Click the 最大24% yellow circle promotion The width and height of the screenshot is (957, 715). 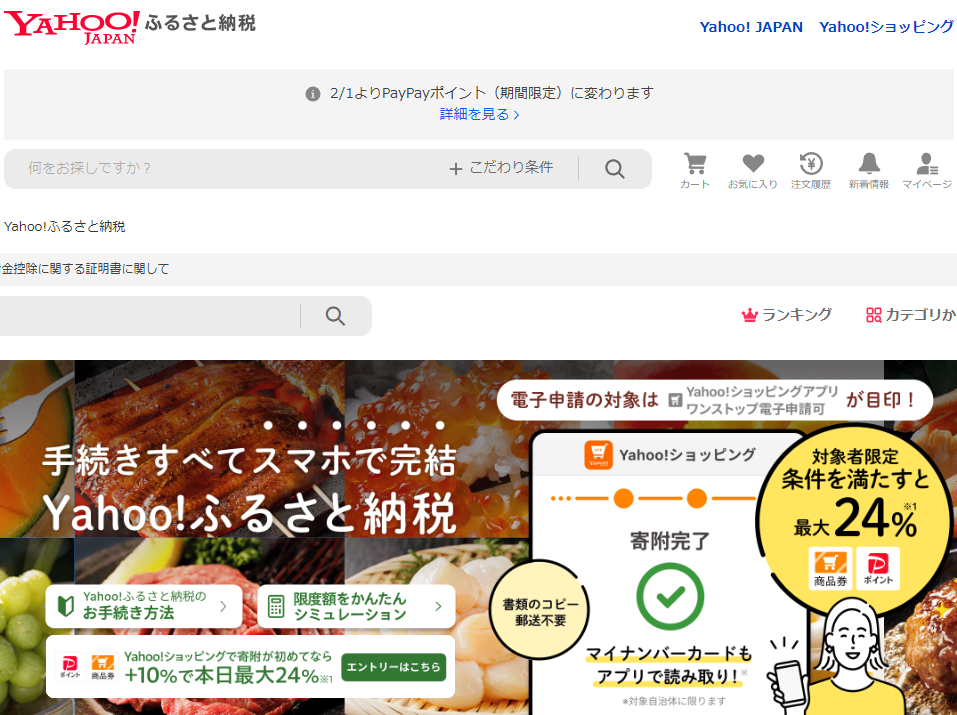point(854,522)
